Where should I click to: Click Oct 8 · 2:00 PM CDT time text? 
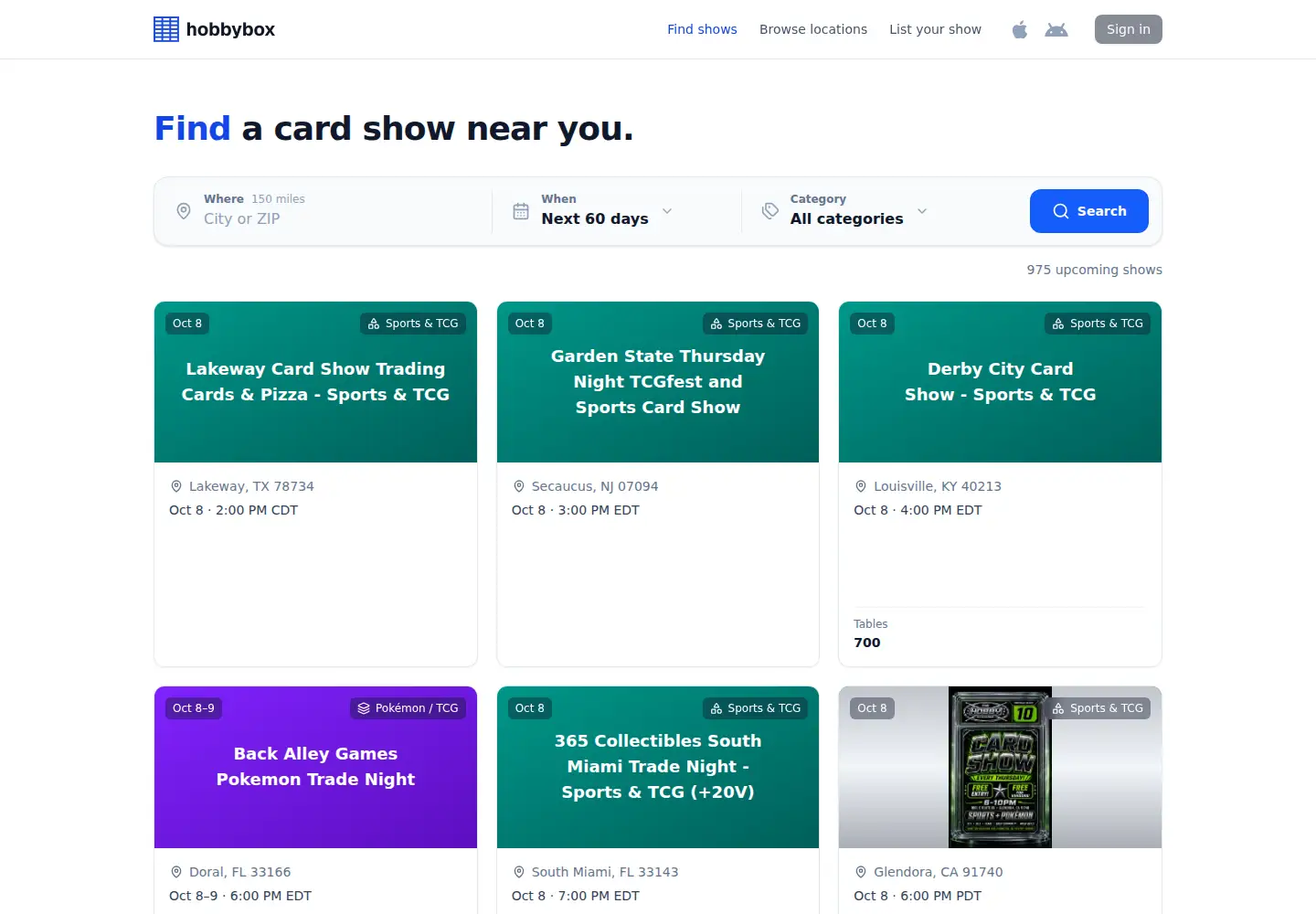(234, 510)
